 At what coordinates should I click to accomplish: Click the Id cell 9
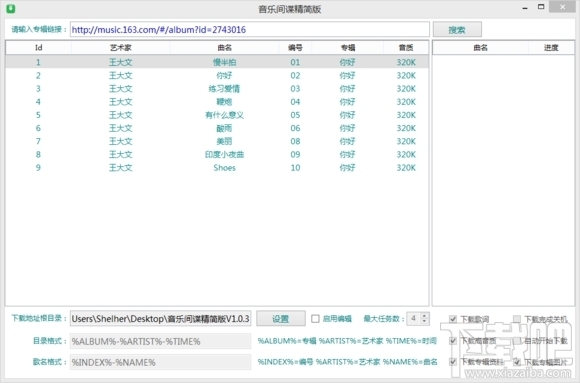tap(38, 168)
